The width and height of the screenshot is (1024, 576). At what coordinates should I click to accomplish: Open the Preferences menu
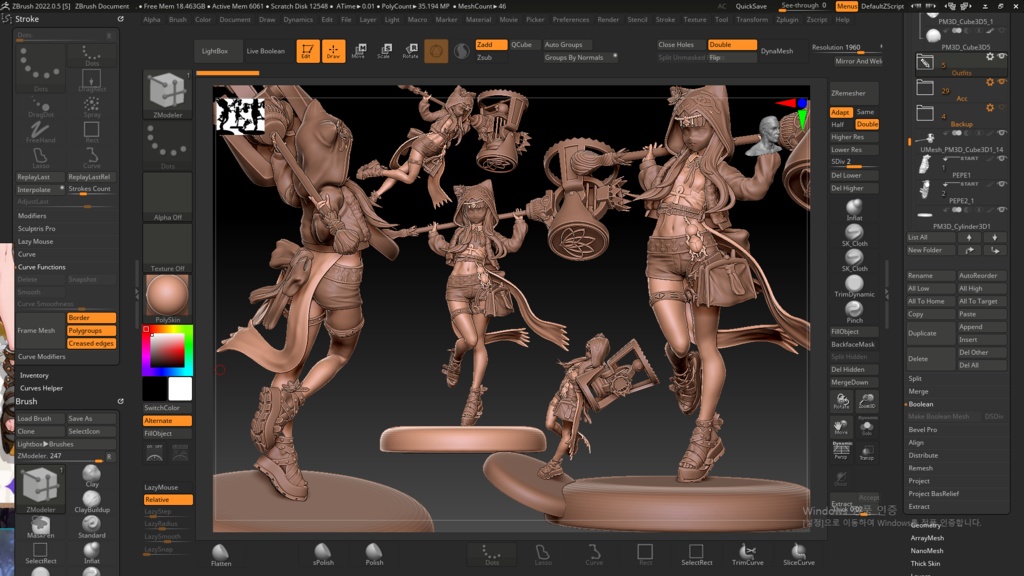571,20
